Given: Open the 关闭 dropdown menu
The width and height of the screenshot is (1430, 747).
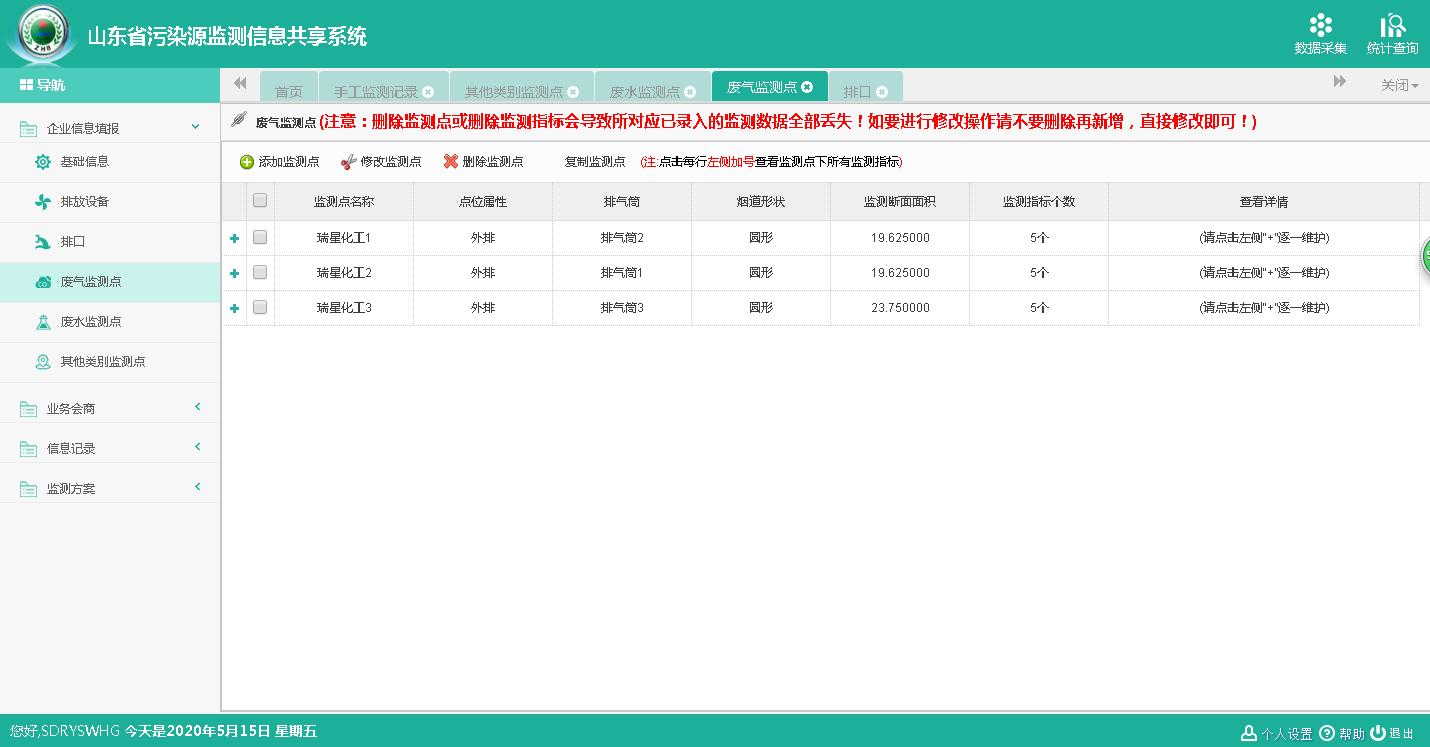Looking at the screenshot, I should 1399,86.
